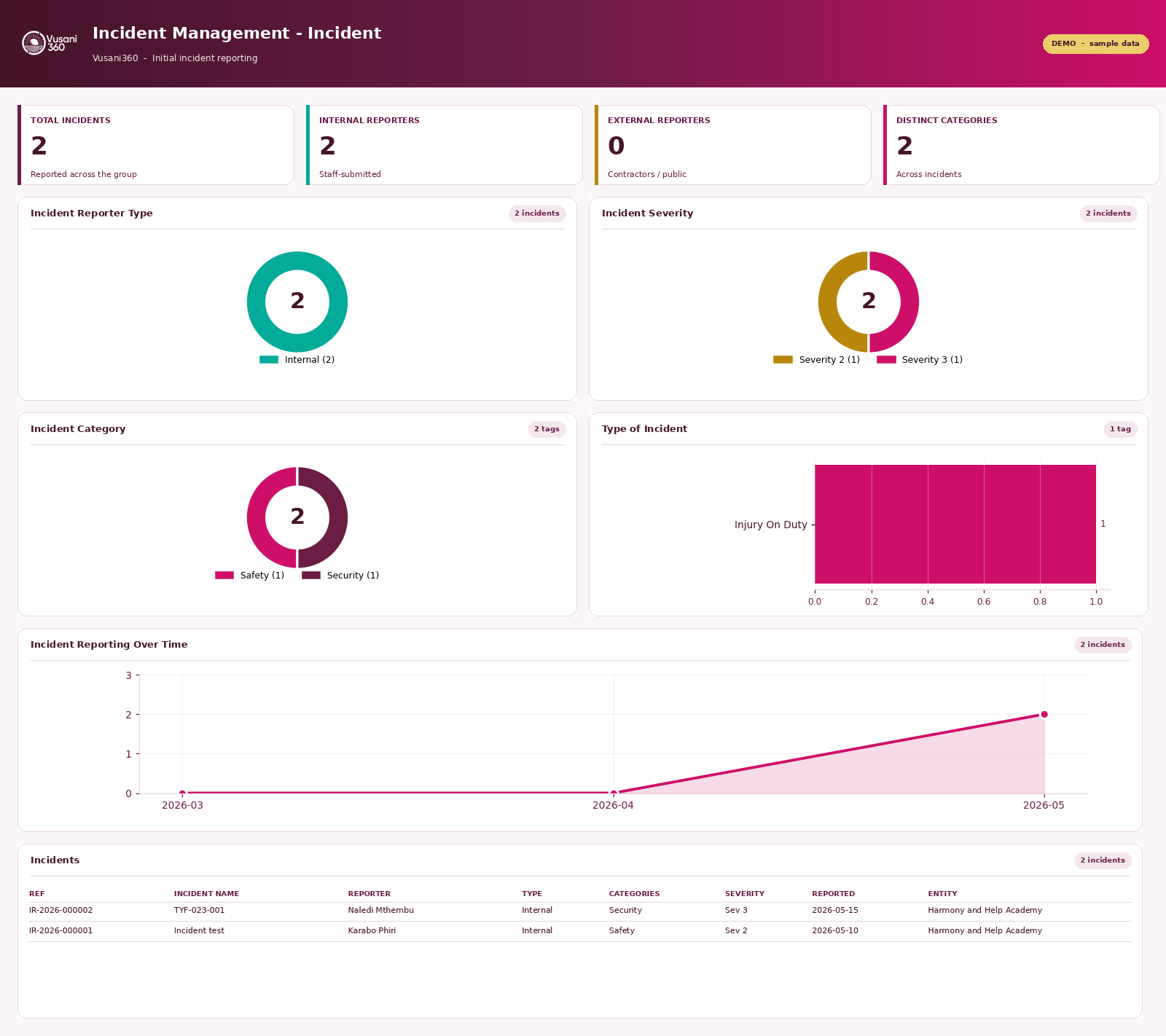Sort by the ENTITY column header
Screen dimensions: 1166x1036
click(x=942, y=893)
